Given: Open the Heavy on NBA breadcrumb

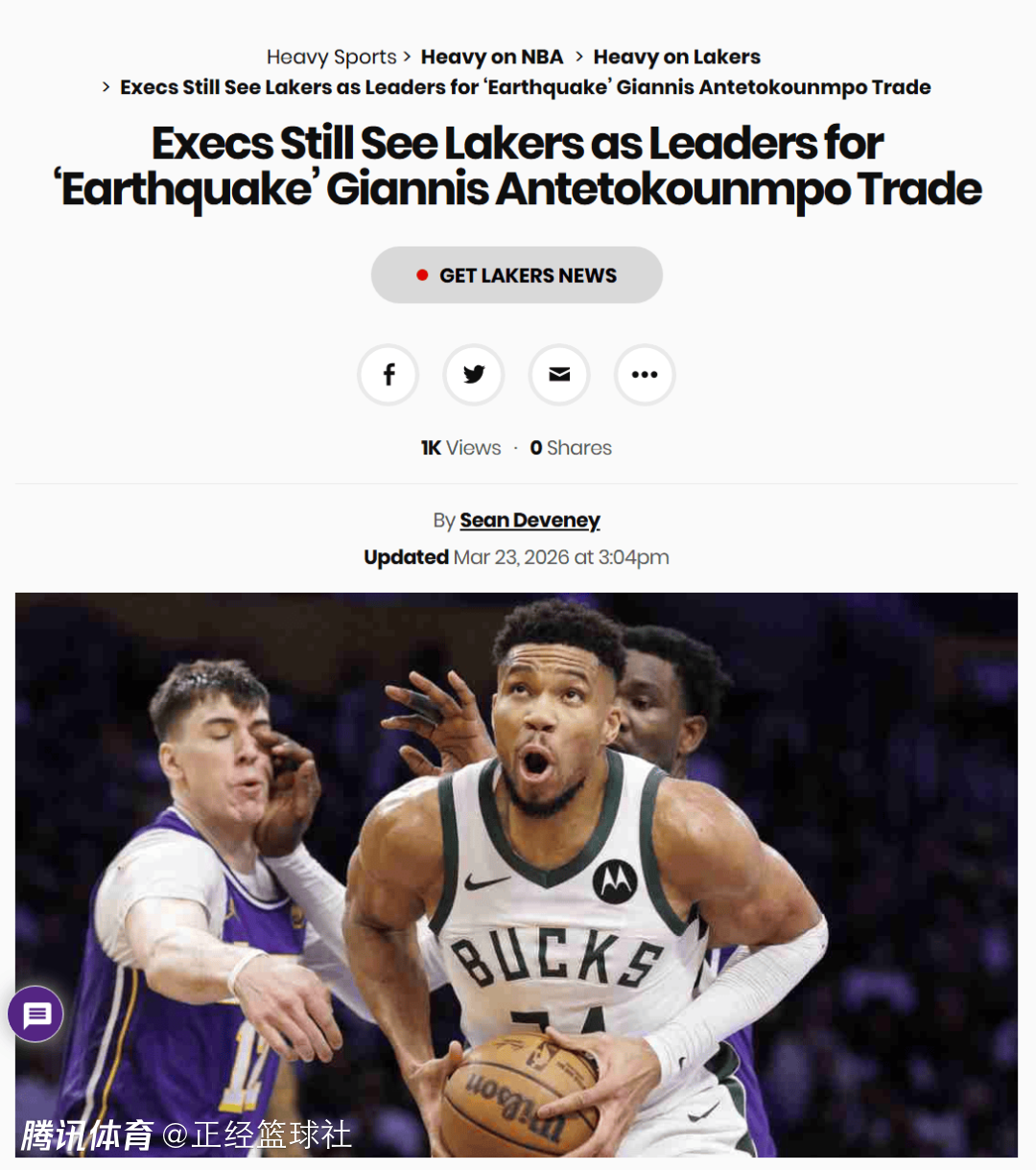Looking at the screenshot, I should coord(492,58).
